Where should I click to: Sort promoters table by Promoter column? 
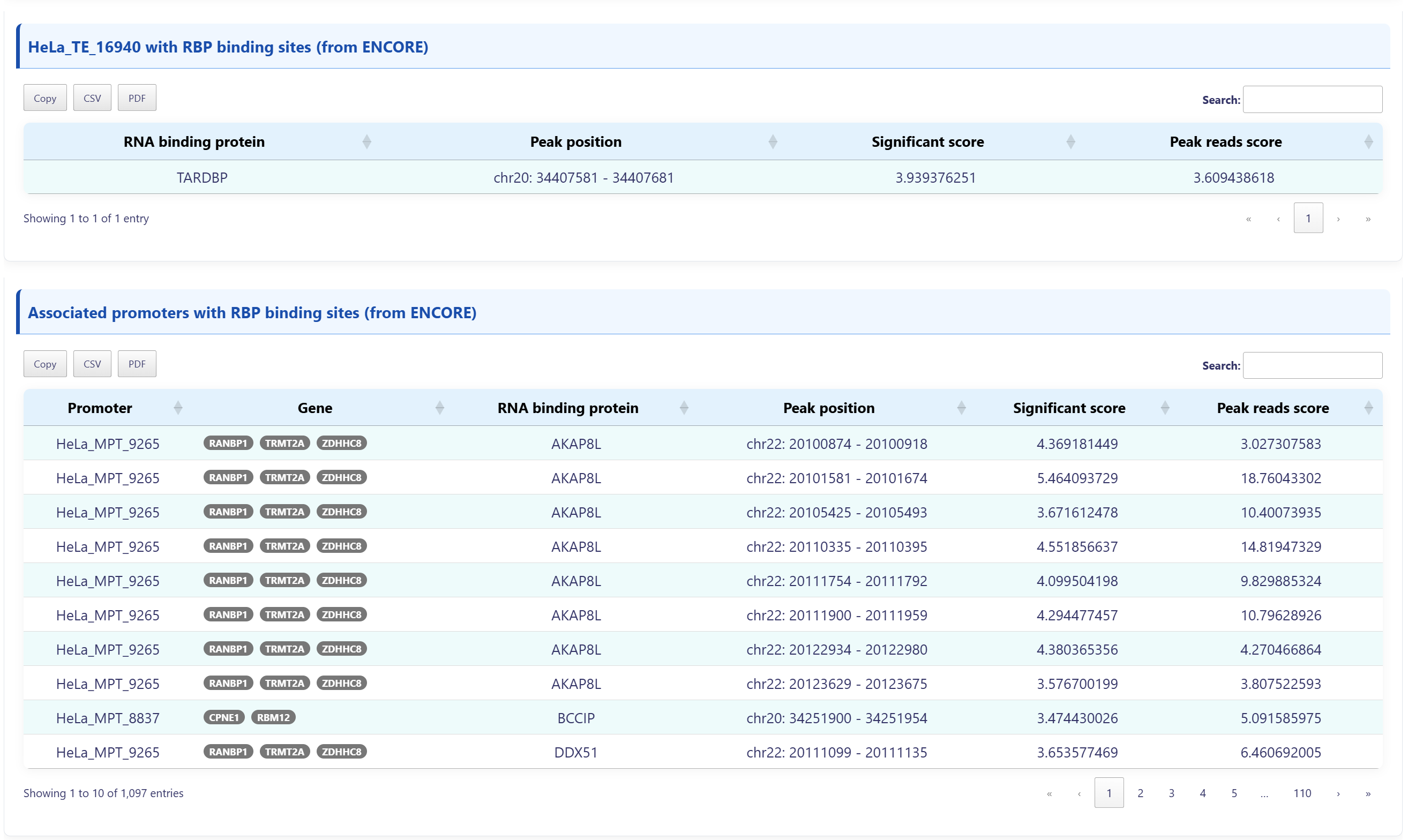[100, 408]
